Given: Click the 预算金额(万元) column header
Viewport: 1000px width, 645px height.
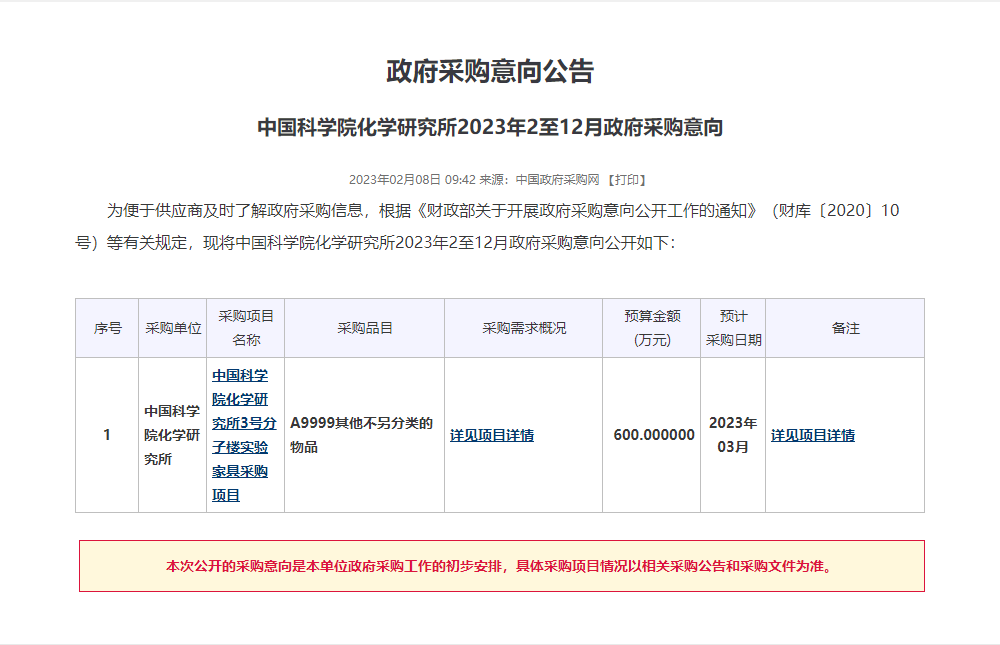Looking at the screenshot, I should [652, 328].
